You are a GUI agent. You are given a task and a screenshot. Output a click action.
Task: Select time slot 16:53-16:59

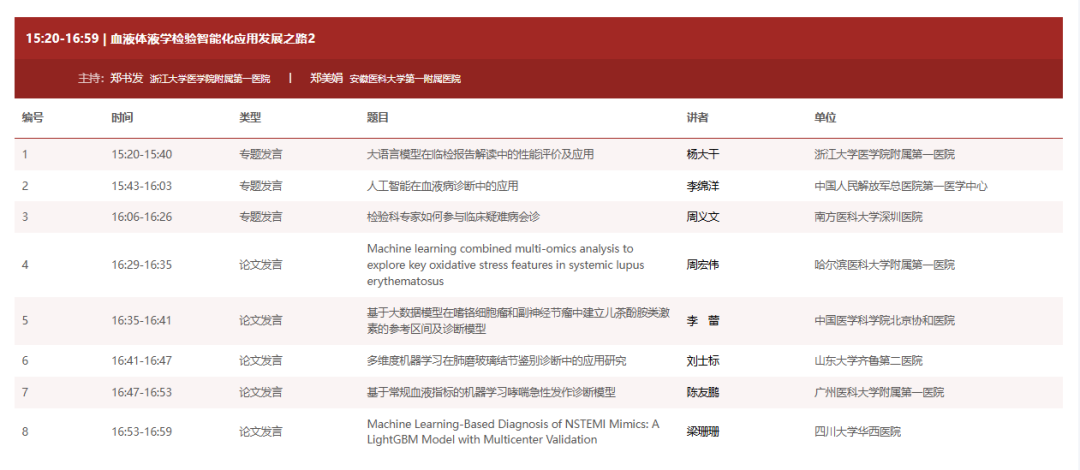point(142,432)
